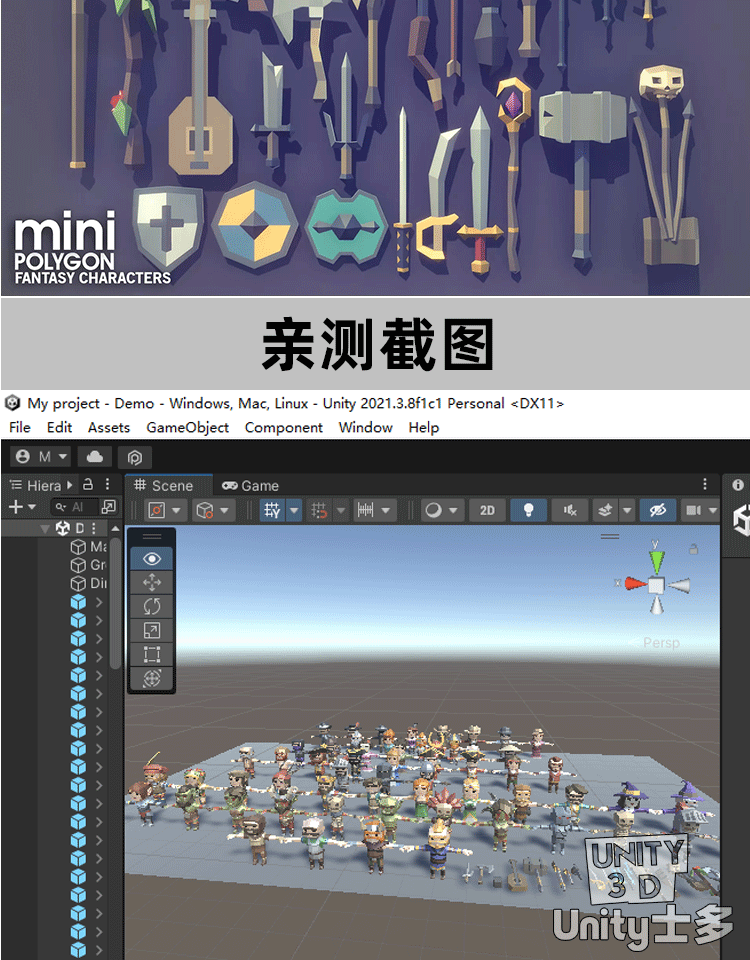Select the Rotate tool

[151, 606]
